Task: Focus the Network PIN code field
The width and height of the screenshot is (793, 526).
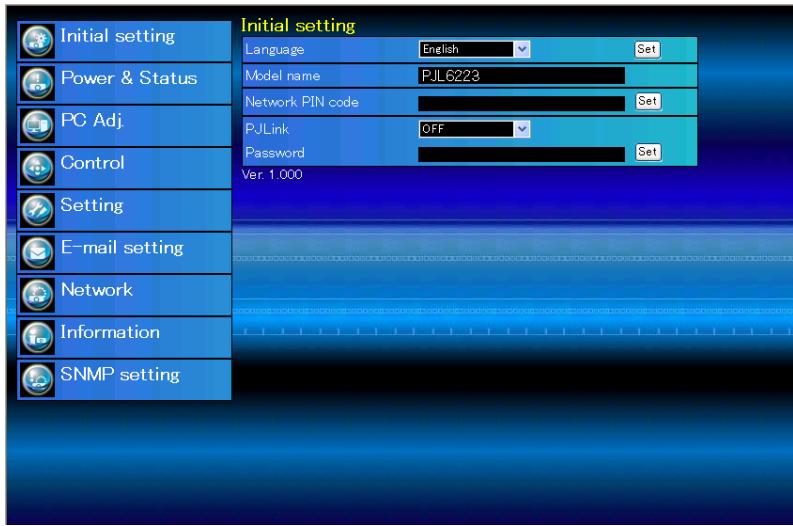Action: click(521, 103)
